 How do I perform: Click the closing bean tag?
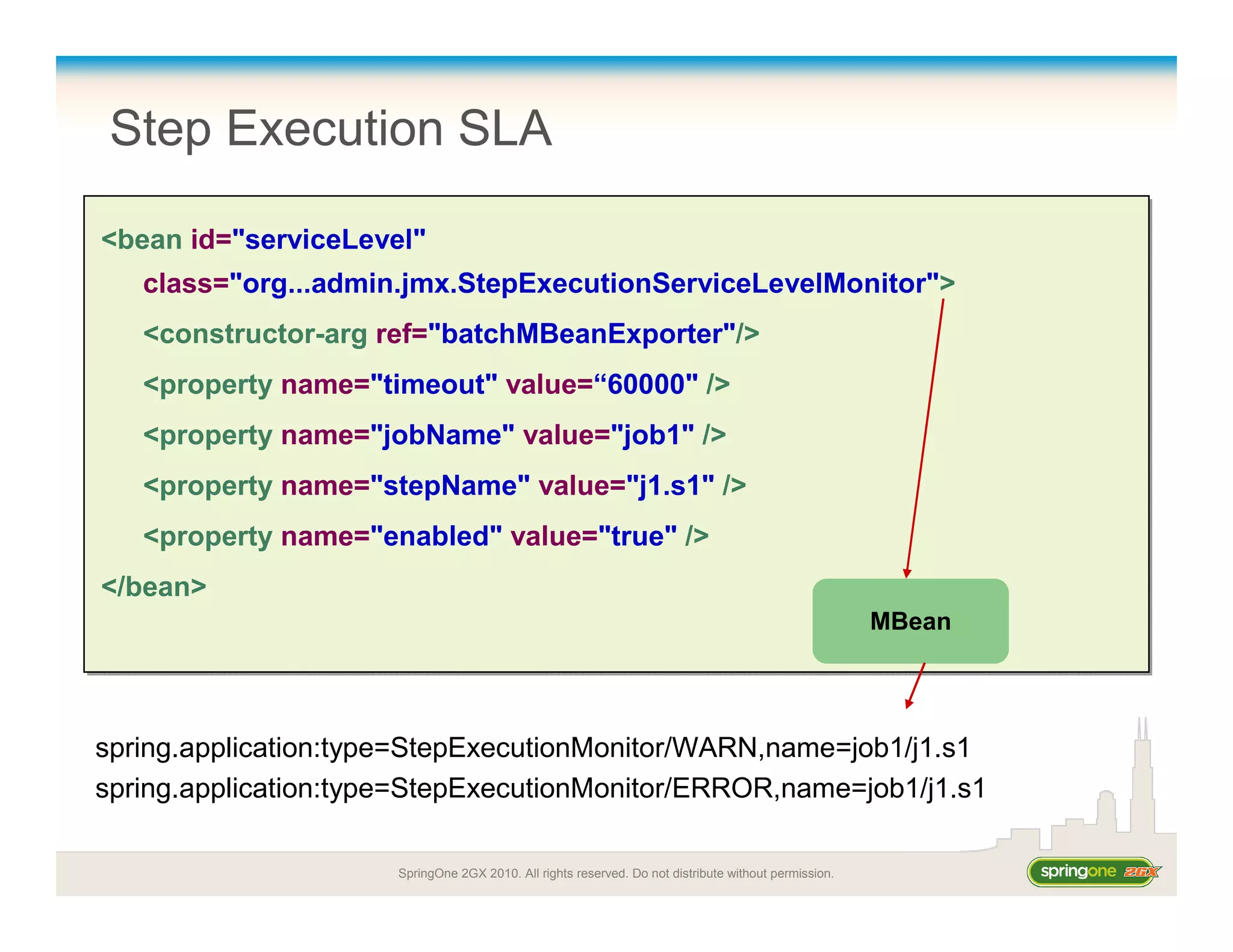[154, 587]
